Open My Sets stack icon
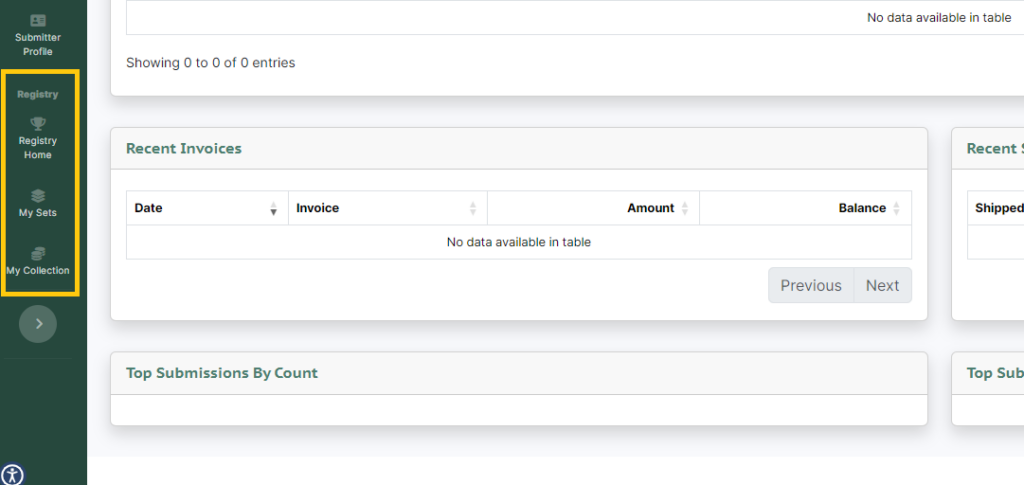Viewport: 1024px width, 485px height. [x=38, y=196]
